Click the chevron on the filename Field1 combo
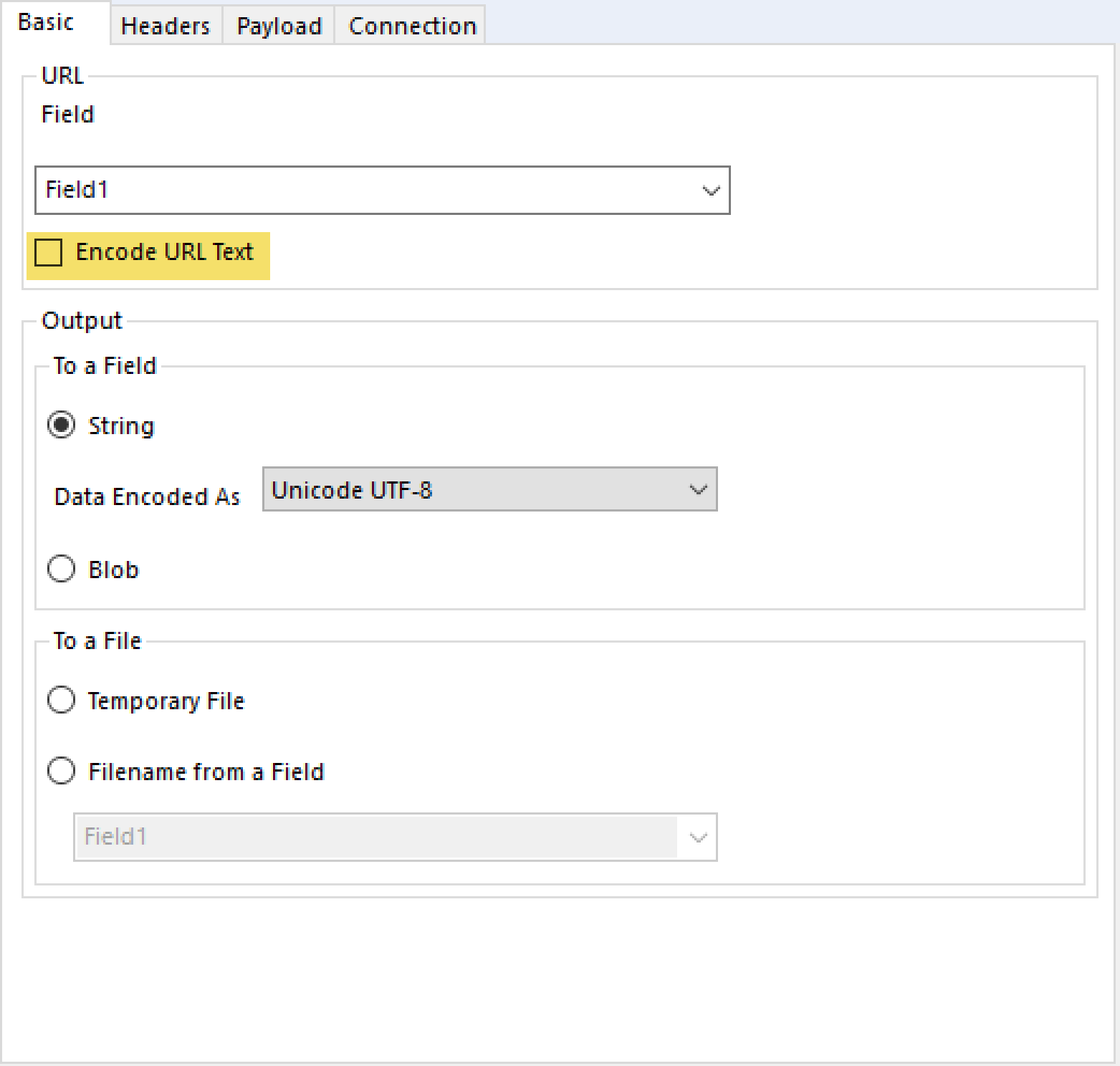The width and height of the screenshot is (1120, 1066). [697, 837]
